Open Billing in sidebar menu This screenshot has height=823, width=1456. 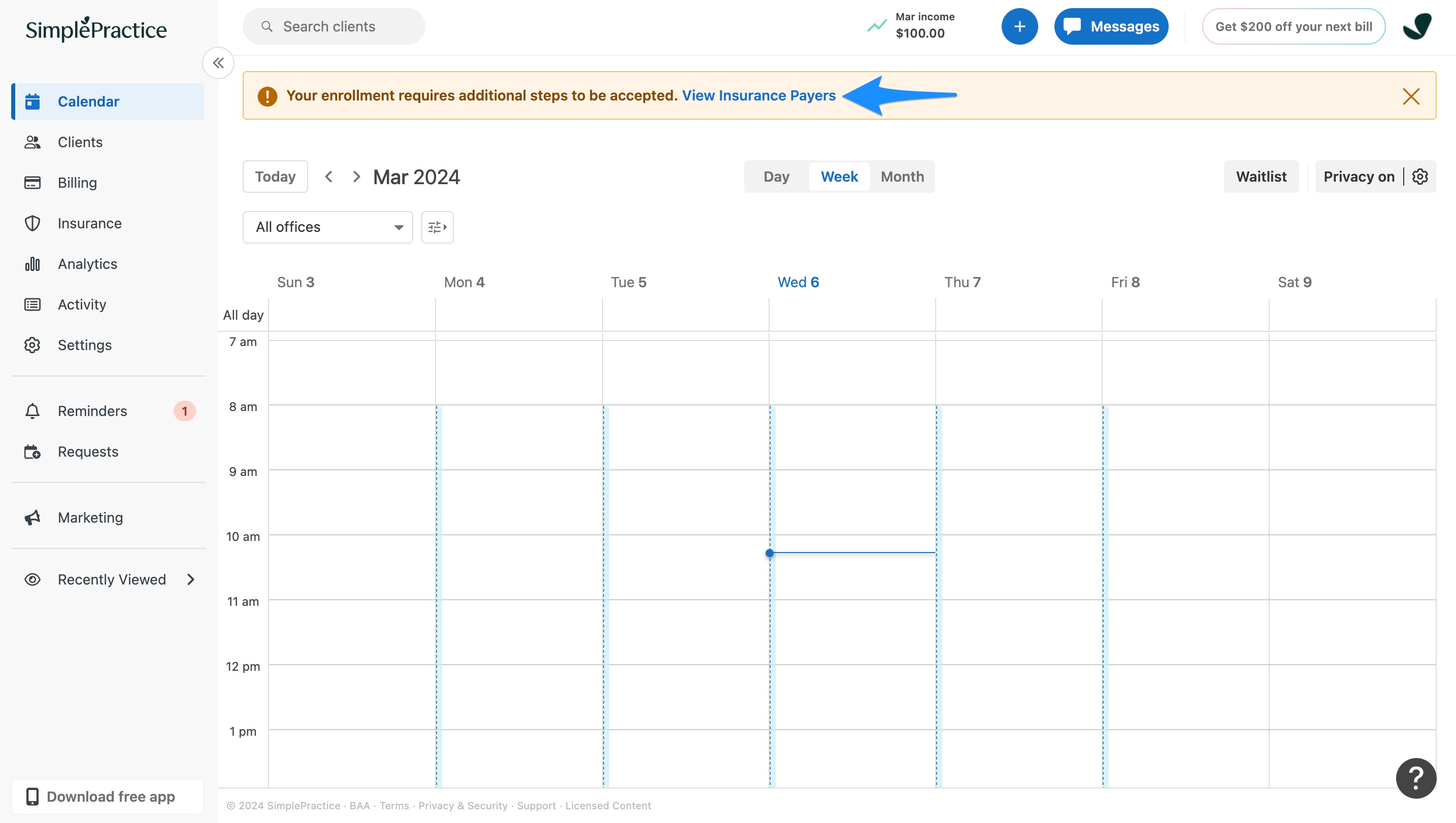77,183
